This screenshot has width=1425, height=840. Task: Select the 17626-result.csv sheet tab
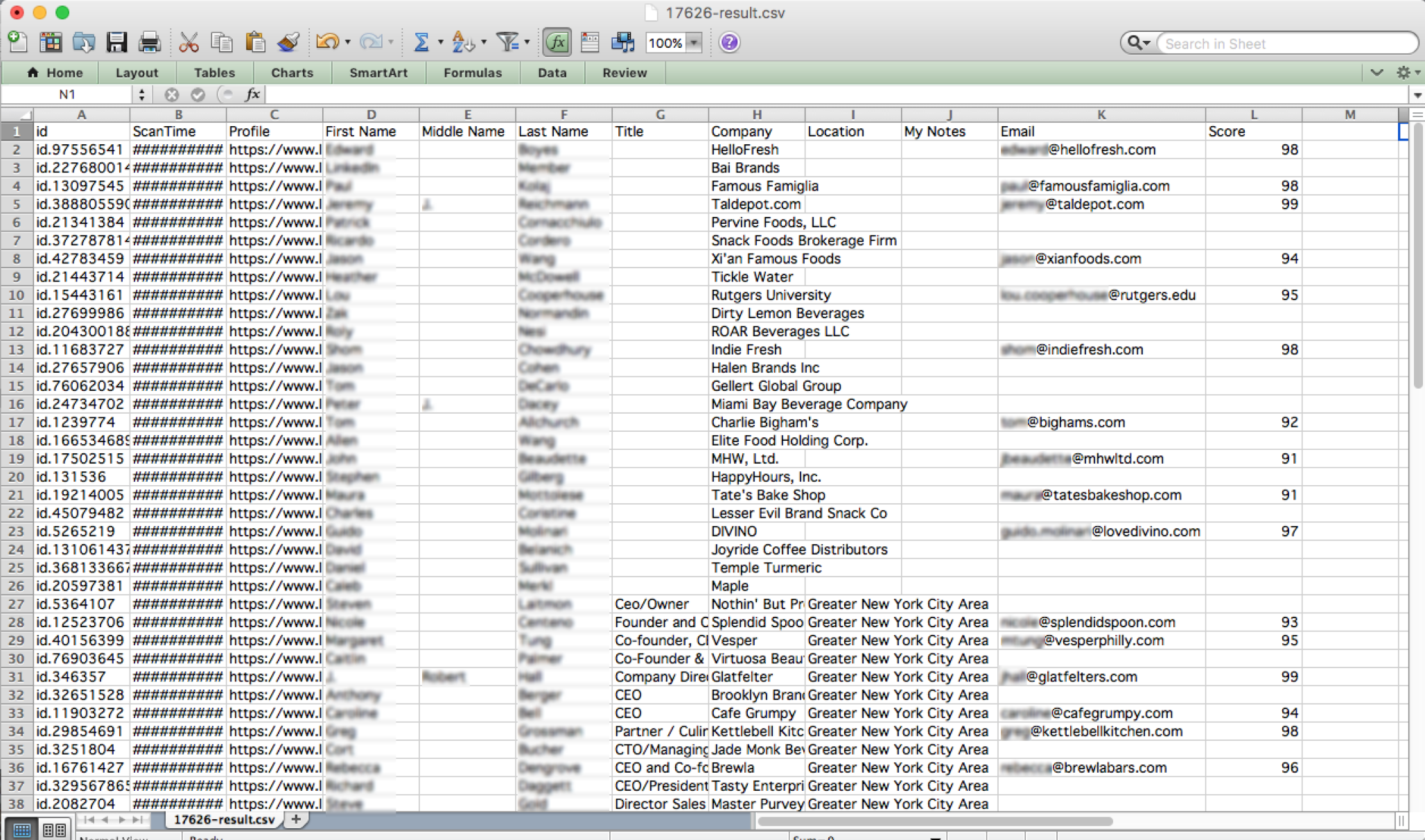coord(223,819)
